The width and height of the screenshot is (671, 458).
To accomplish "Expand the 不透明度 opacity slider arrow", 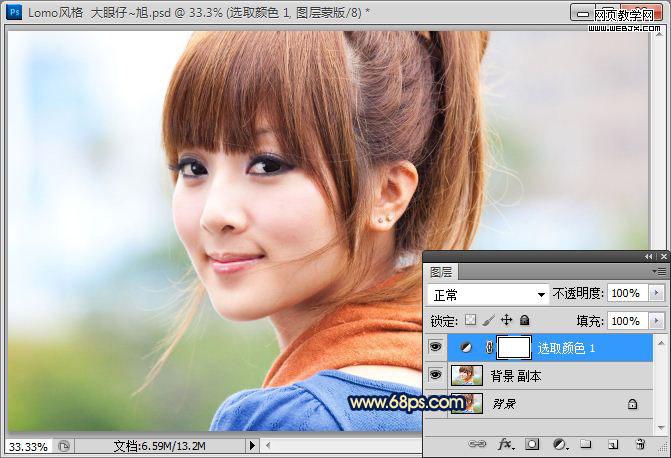I will tap(656, 293).
